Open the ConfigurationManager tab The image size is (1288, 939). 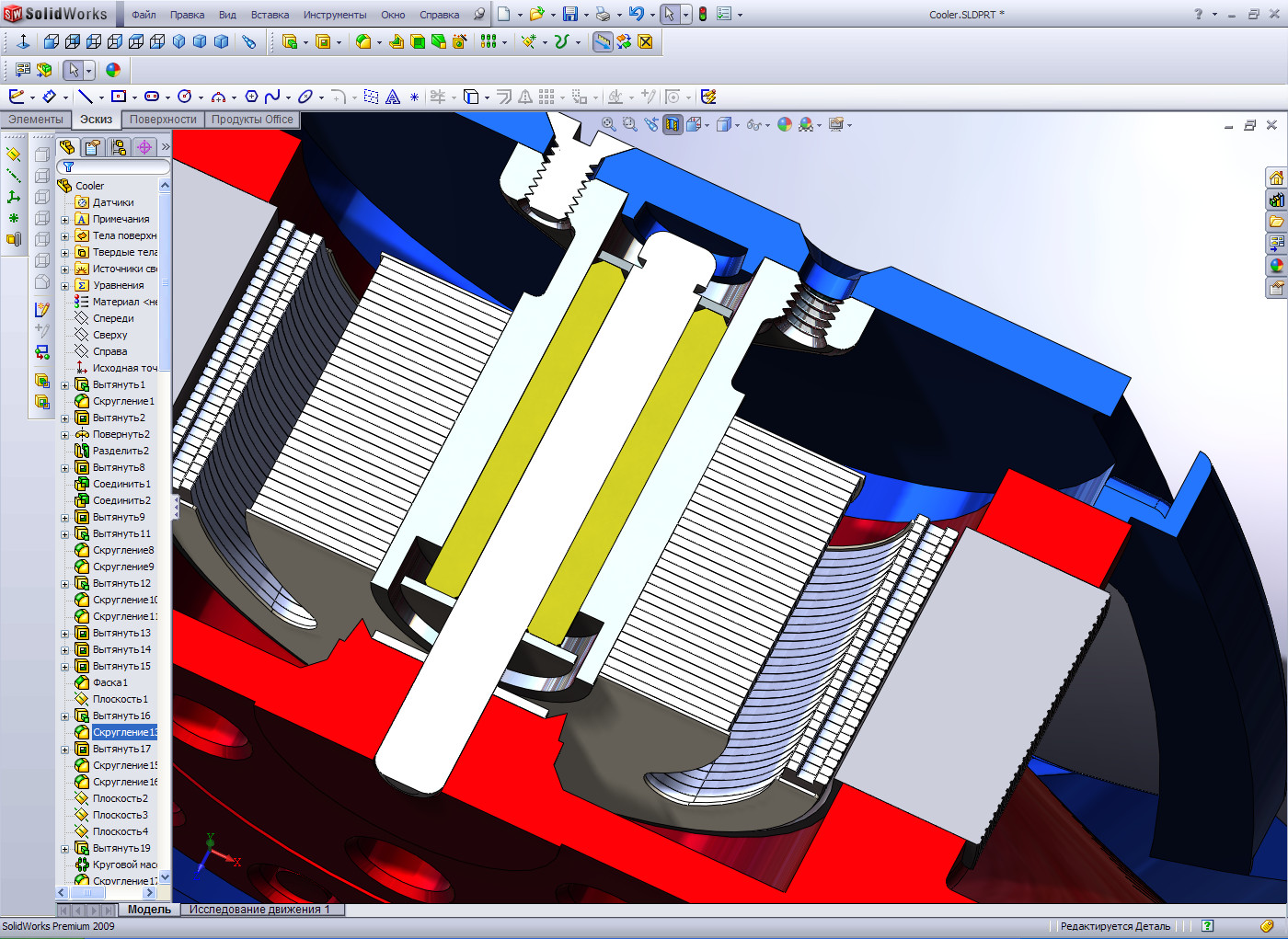tap(119, 147)
